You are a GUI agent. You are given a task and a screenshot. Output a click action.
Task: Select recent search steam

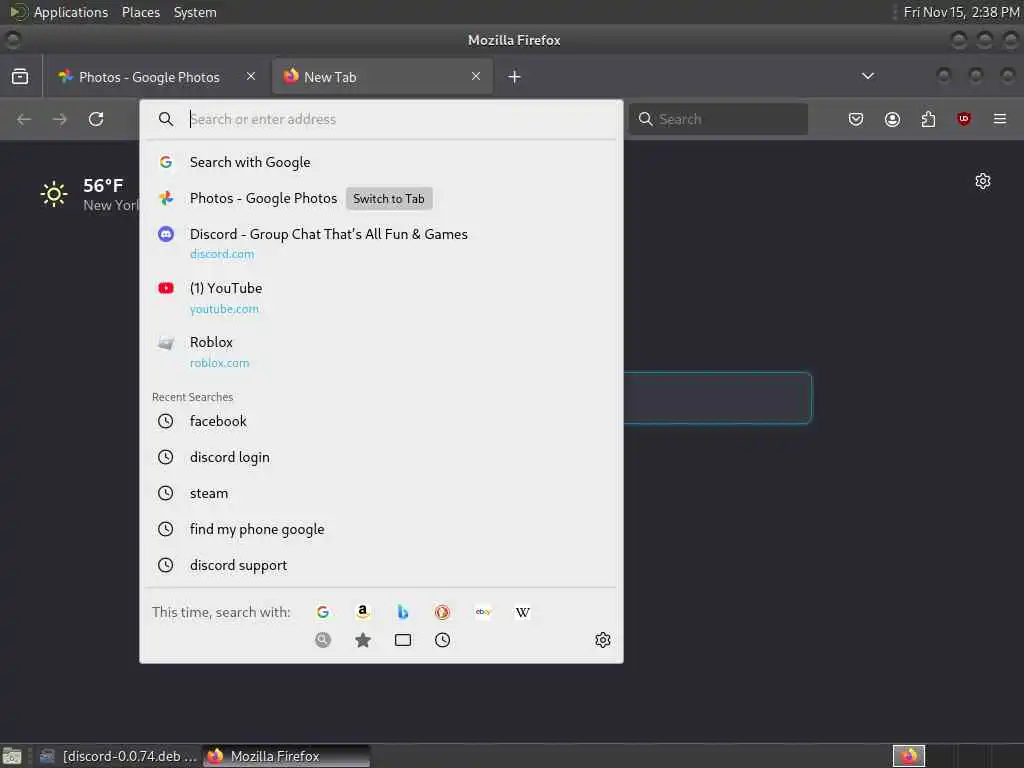381,493
